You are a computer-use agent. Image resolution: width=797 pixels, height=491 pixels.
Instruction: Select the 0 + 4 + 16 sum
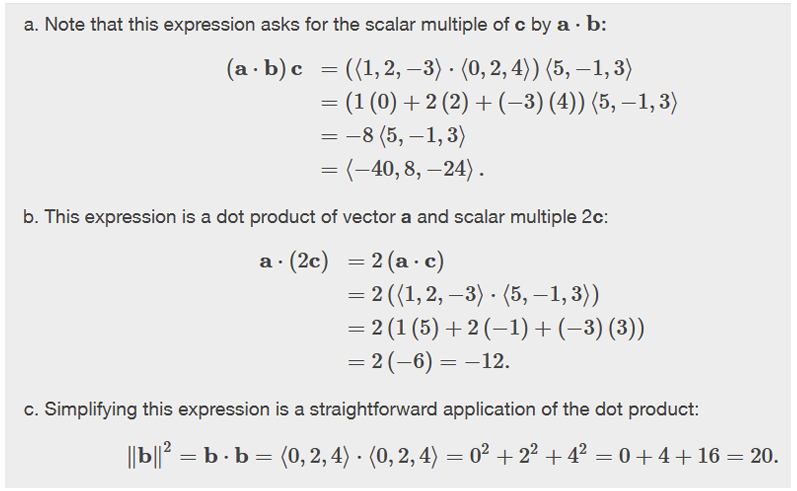point(672,455)
